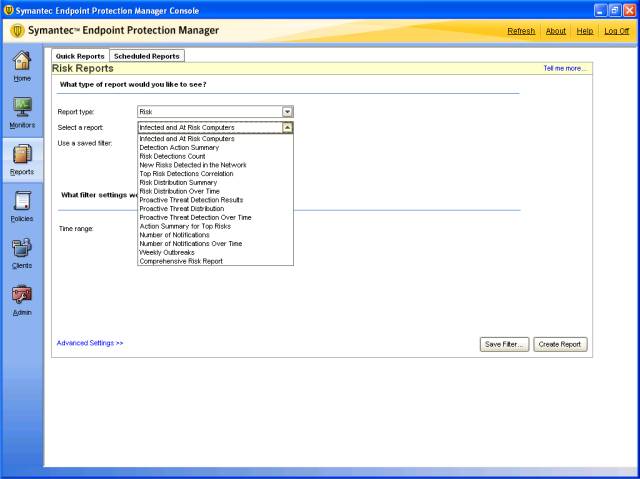Viewport: 640px width, 479px height.
Task: Minimize the console window
Action: coord(600,10)
